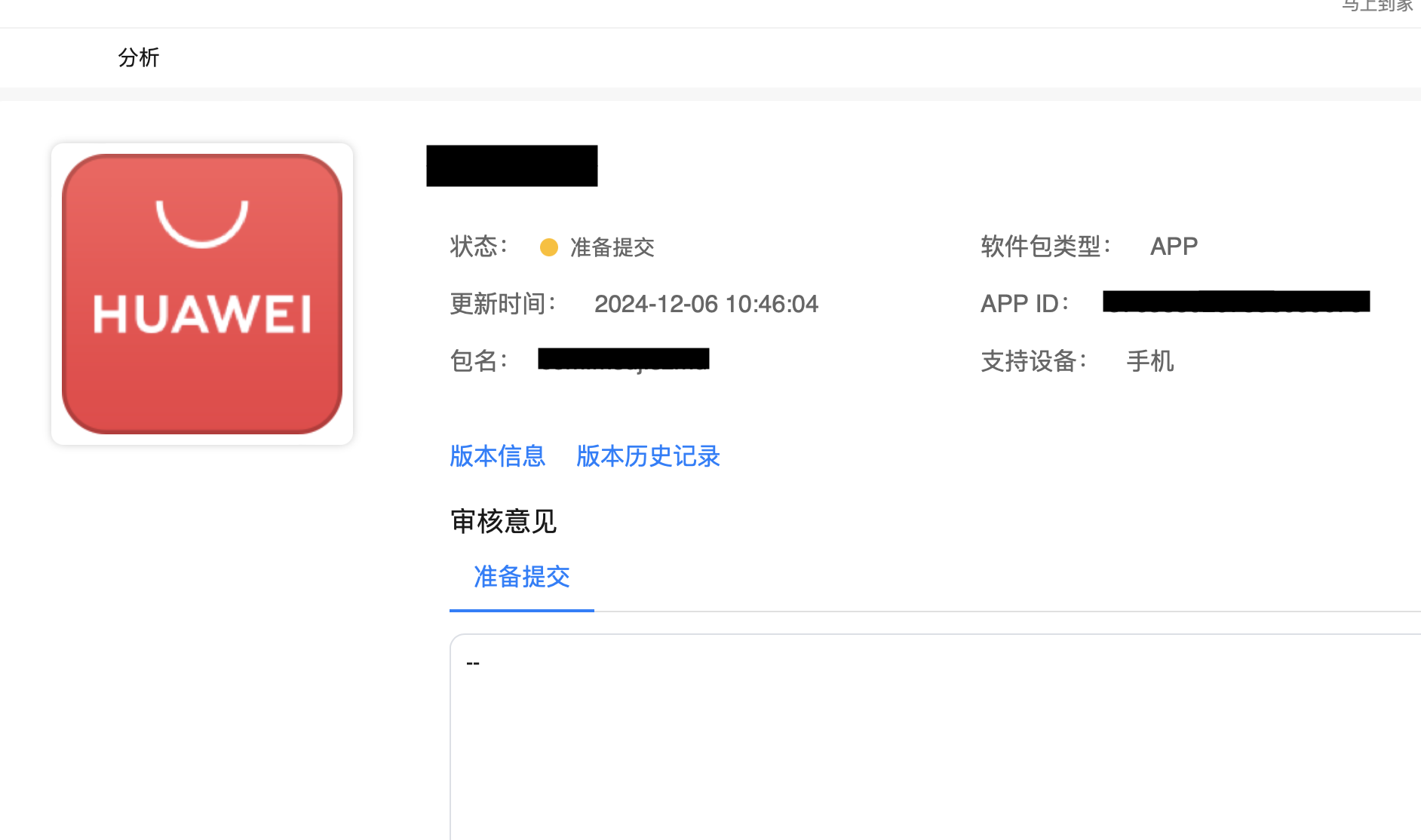Click the yellow status indicator dot

549,247
